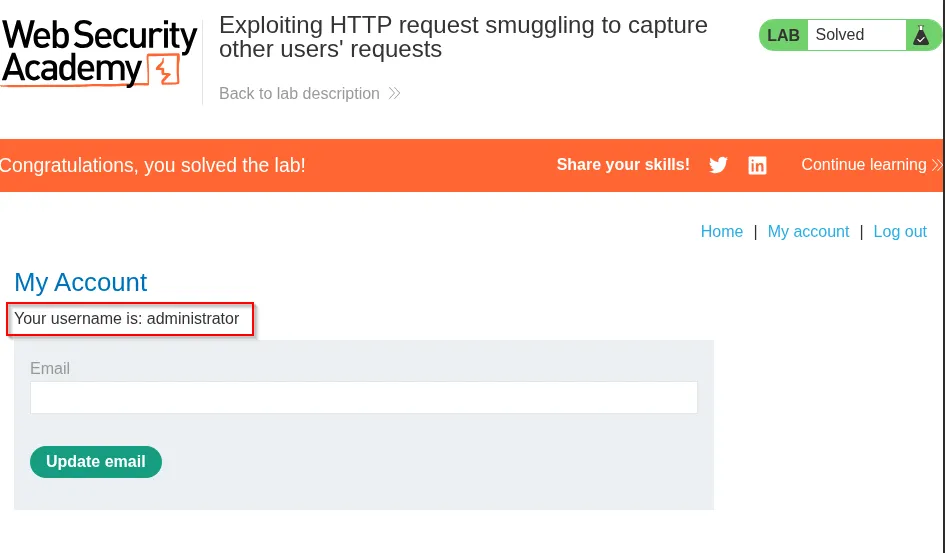Focus the Email input field
This screenshot has height=553, width=945.
pos(363,398)
